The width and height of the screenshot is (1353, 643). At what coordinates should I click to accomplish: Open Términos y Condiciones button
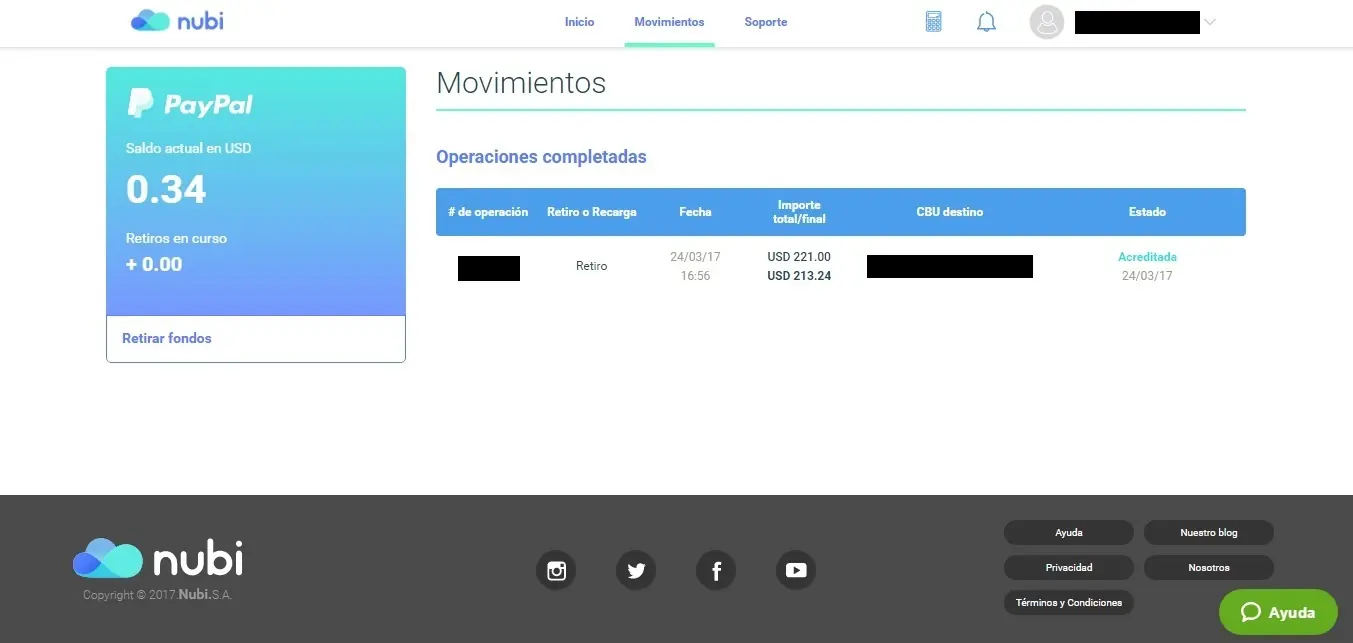pyautogui.click(x=1069, y=603)
